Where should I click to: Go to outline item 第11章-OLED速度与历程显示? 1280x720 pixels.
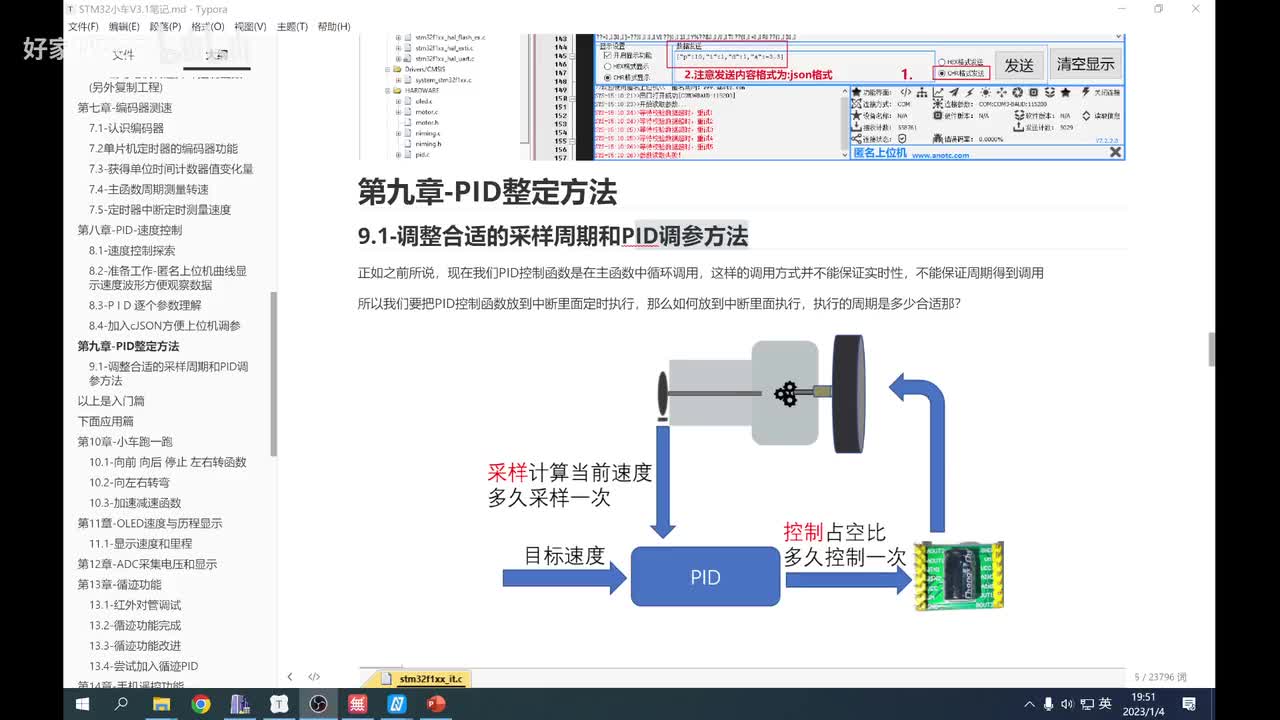click(150, 523)
